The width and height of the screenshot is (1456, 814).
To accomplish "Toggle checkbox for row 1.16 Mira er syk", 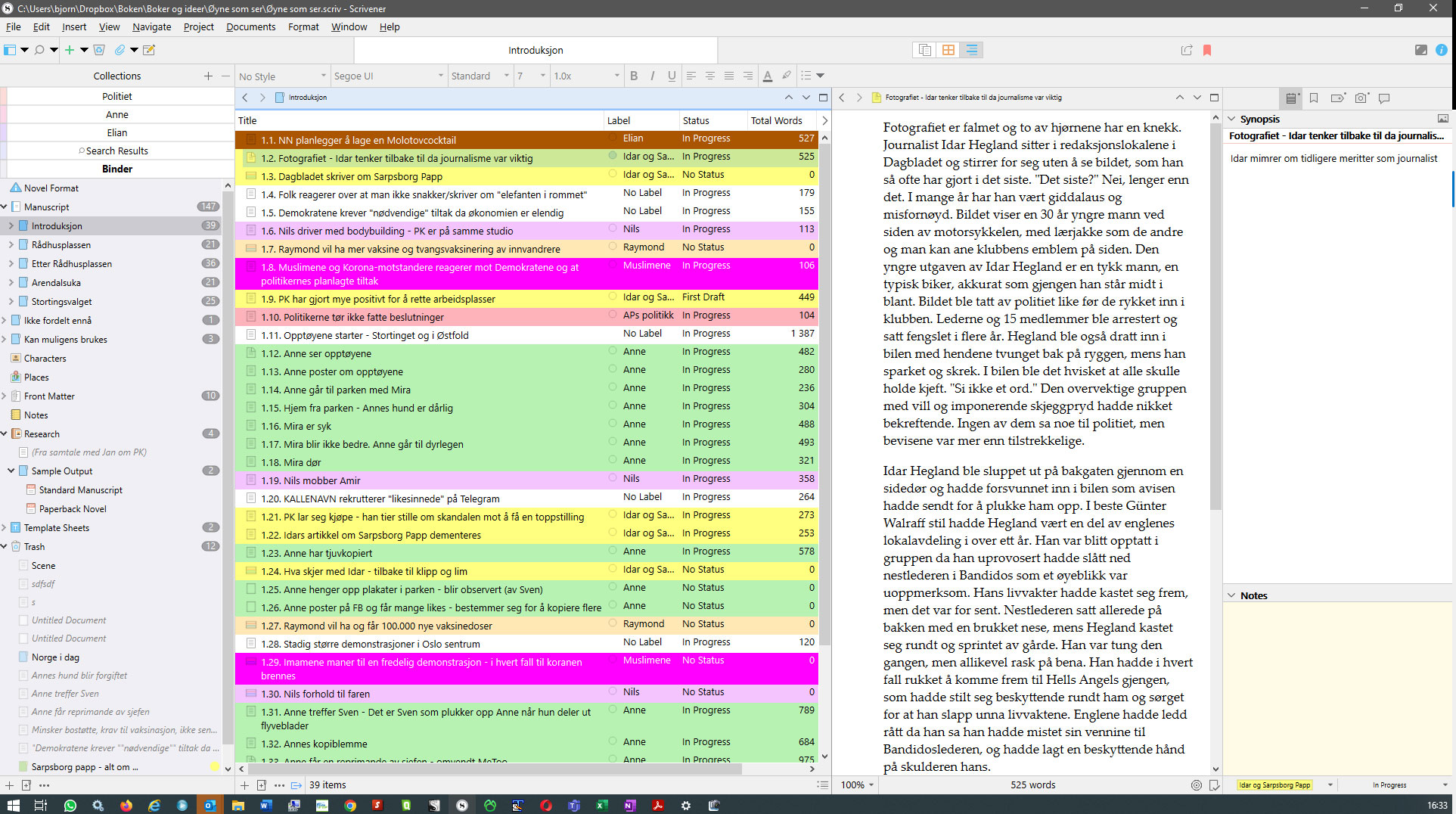I will point(250,426).
